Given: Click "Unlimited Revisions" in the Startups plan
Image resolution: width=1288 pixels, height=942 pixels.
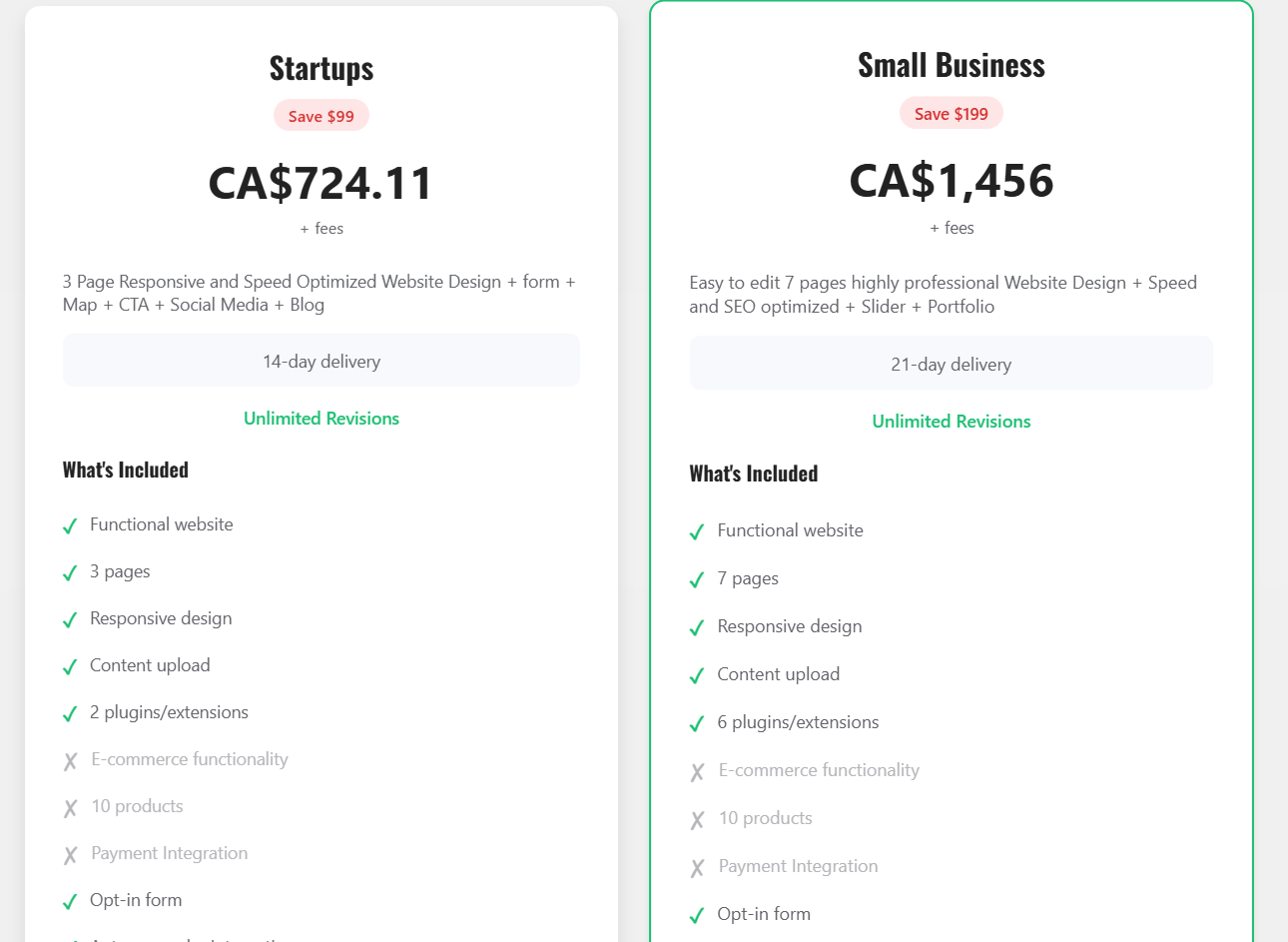Looking at the screenshot, I should [x=322, y=419].
